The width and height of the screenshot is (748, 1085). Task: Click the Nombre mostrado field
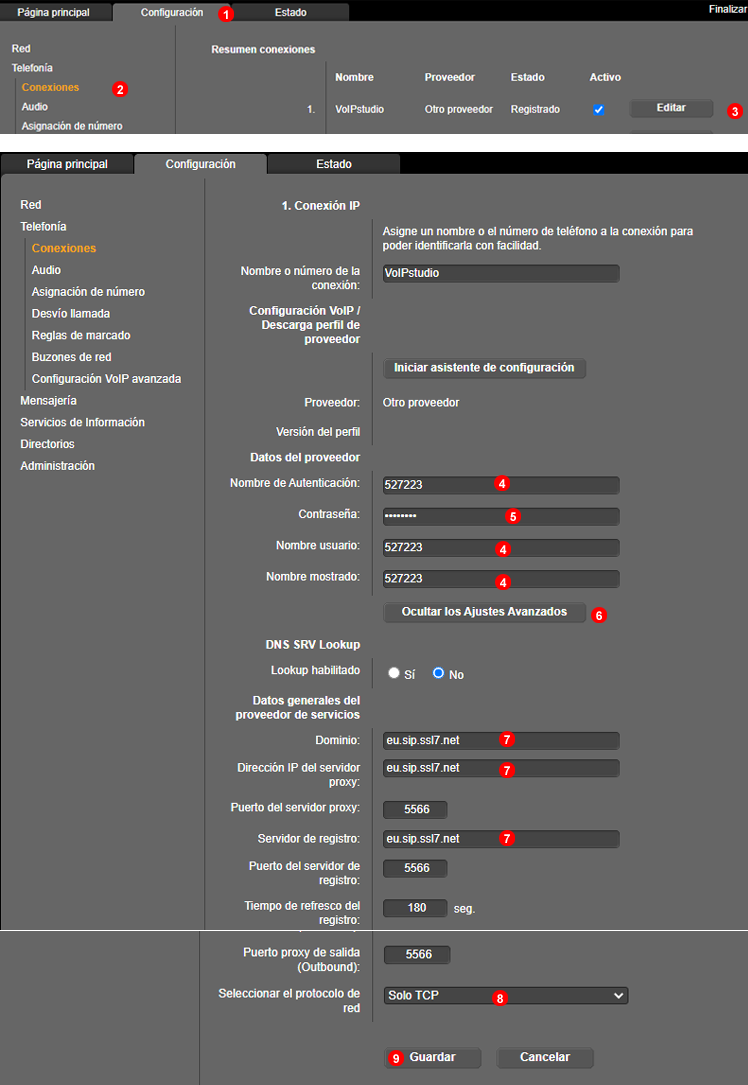pos(501,578)
